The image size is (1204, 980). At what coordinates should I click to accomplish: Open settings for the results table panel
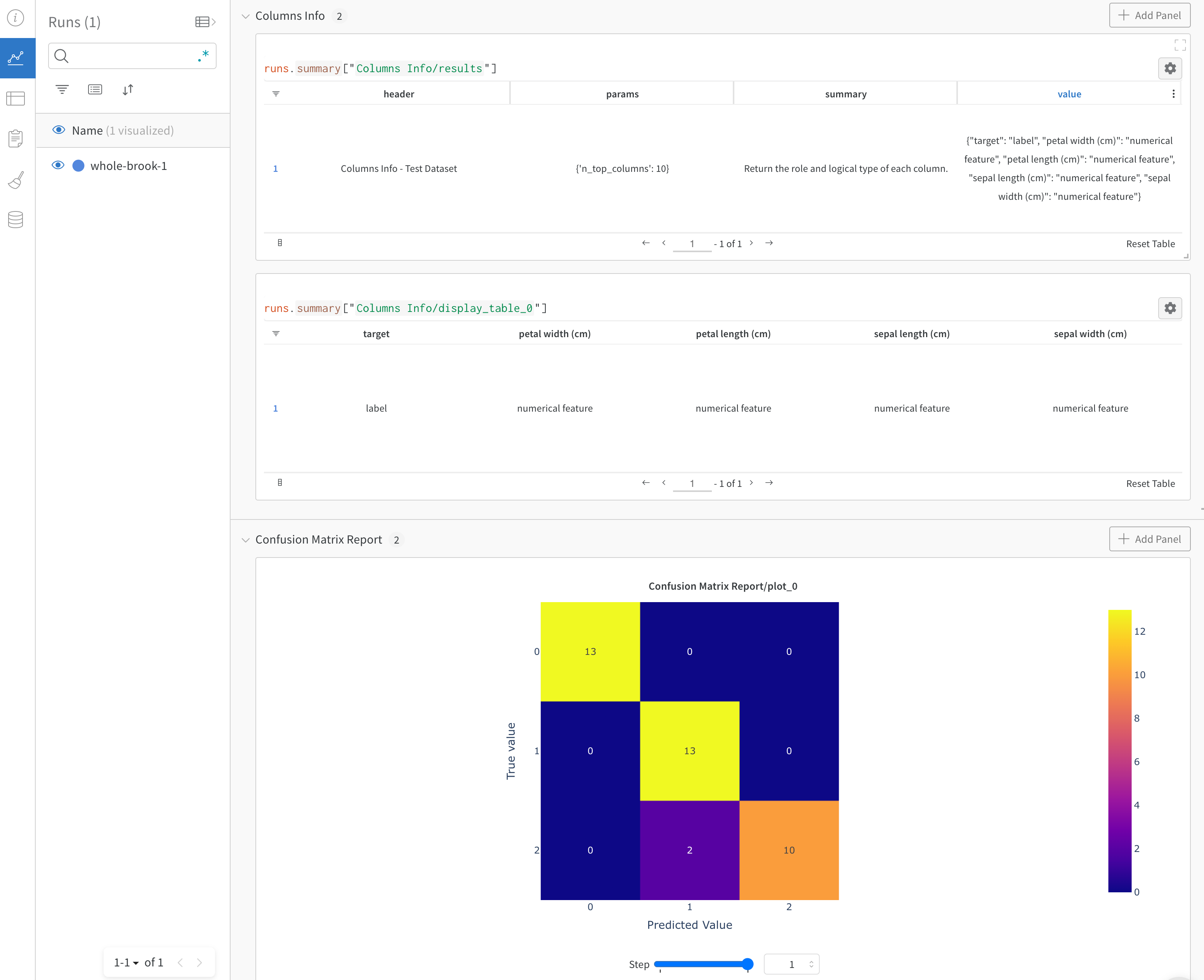(x=1169, y=68)
